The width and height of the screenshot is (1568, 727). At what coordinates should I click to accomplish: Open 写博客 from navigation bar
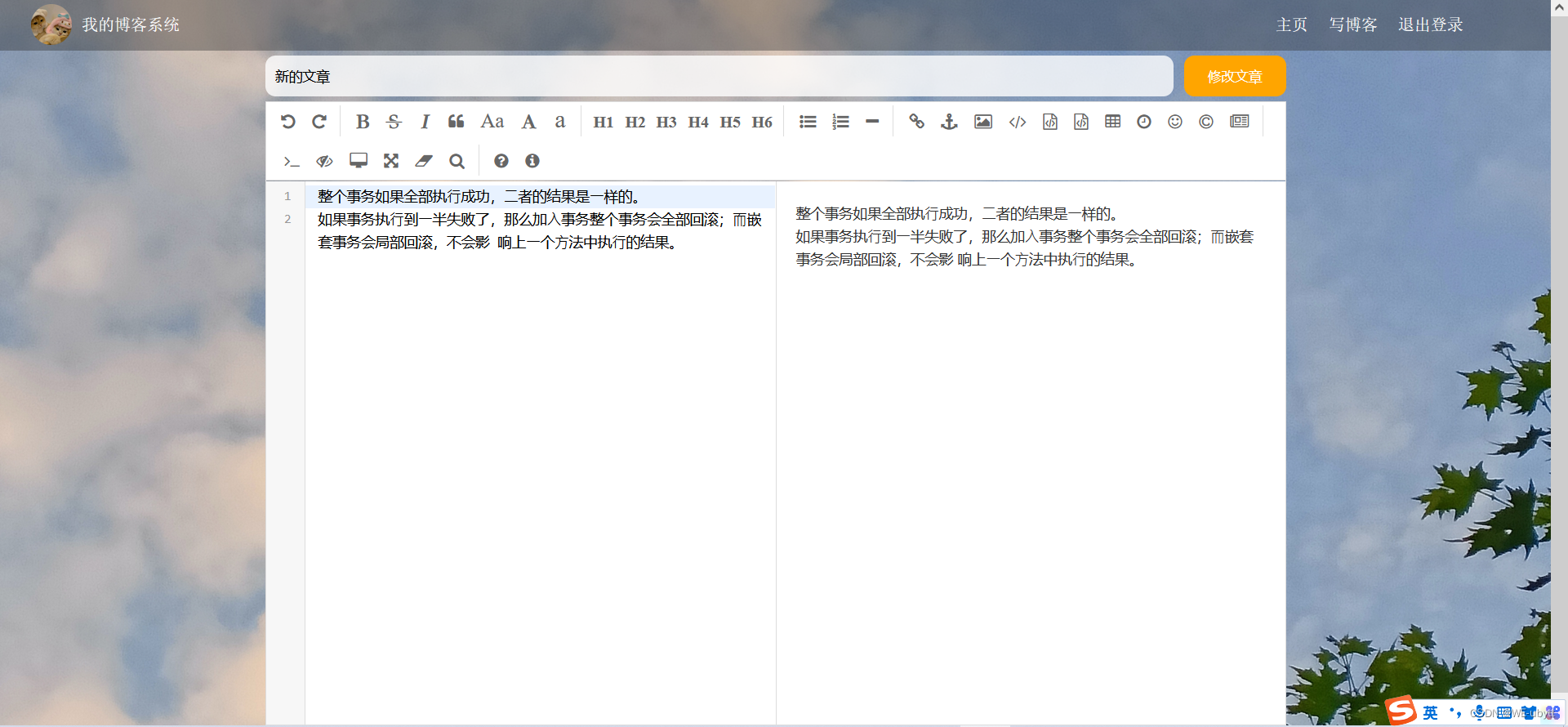click(1353, 25)
